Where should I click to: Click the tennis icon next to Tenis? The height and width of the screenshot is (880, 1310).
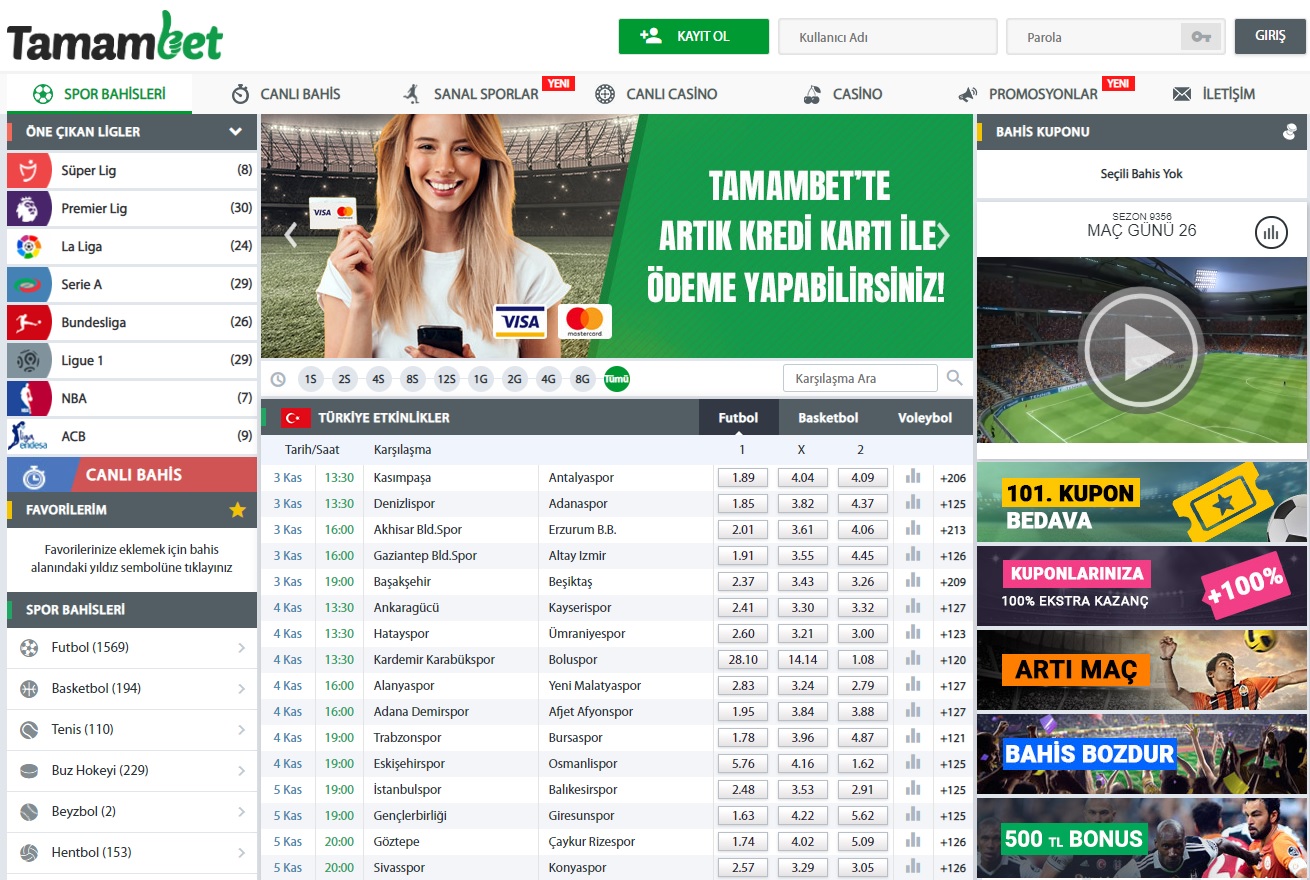click(x=29, y=730)
